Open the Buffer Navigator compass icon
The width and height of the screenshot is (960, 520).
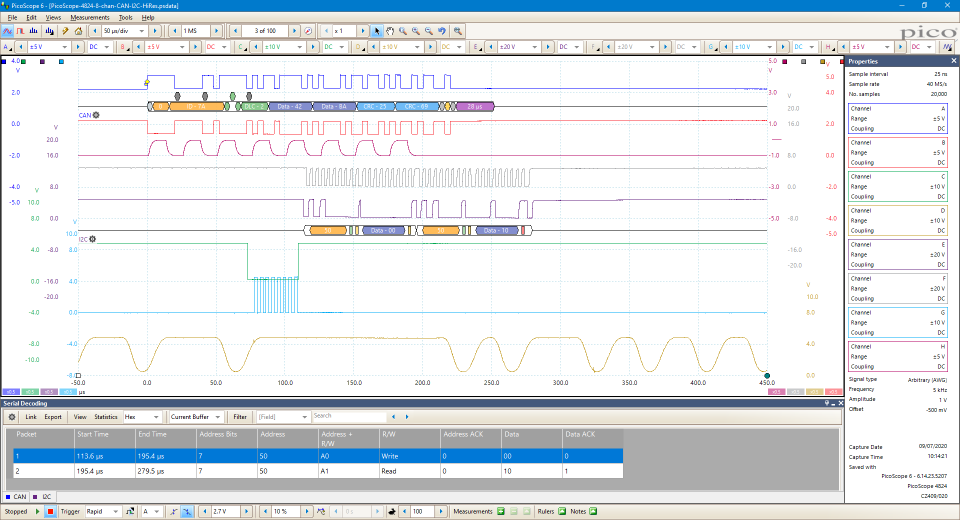[307, 31]
